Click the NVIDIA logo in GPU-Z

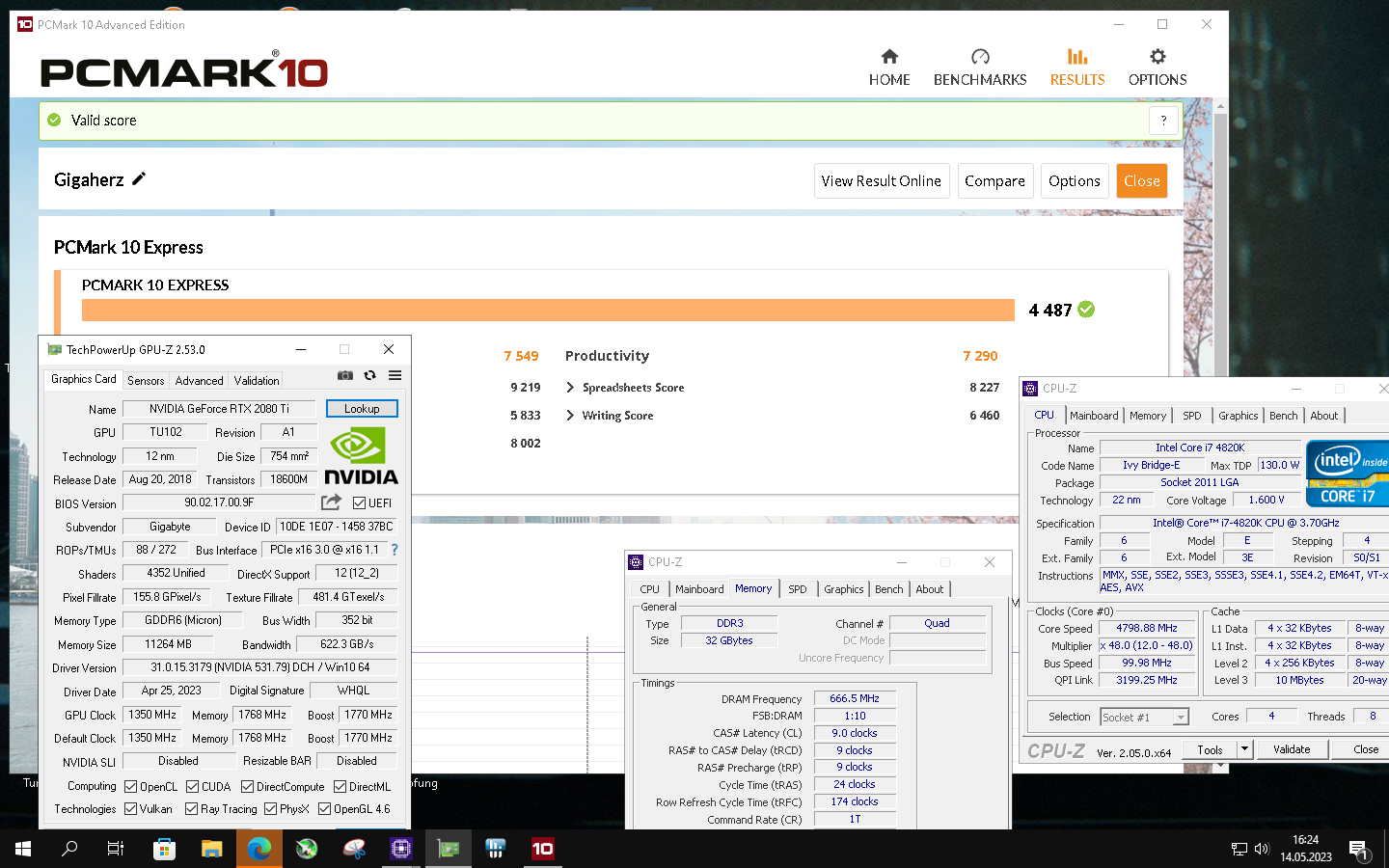tap(362, 456)
